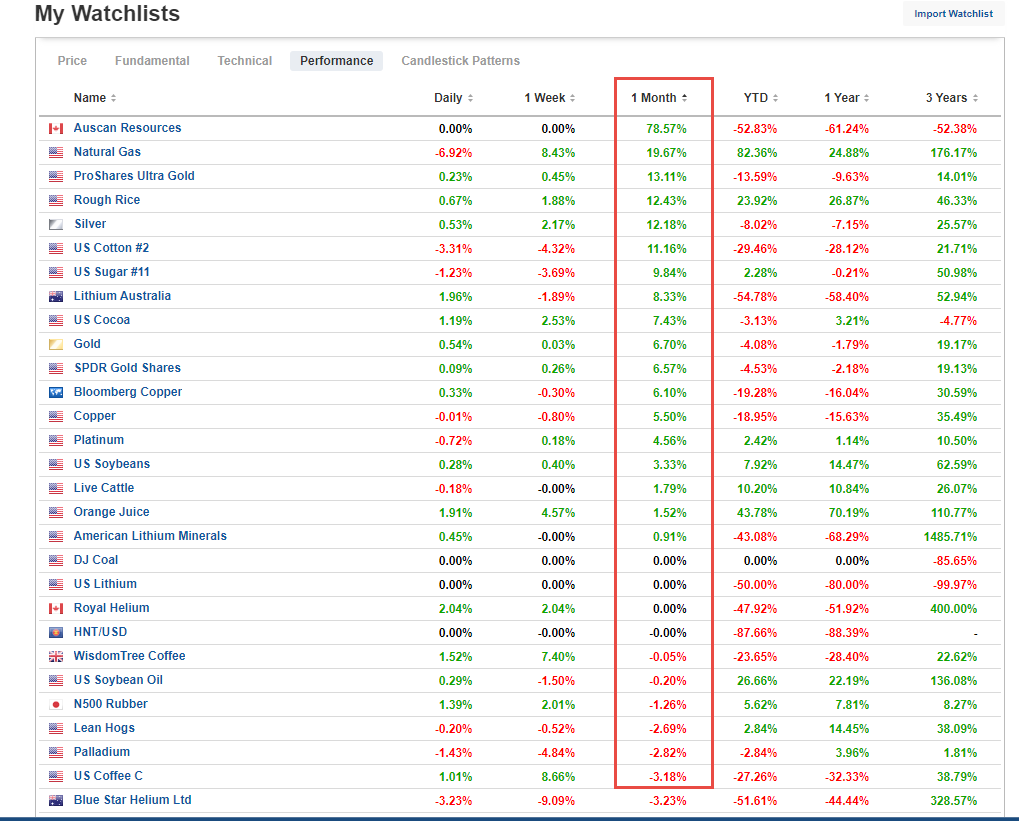
Task: Sort by Daily performance column
Action: tap(454, 98)
